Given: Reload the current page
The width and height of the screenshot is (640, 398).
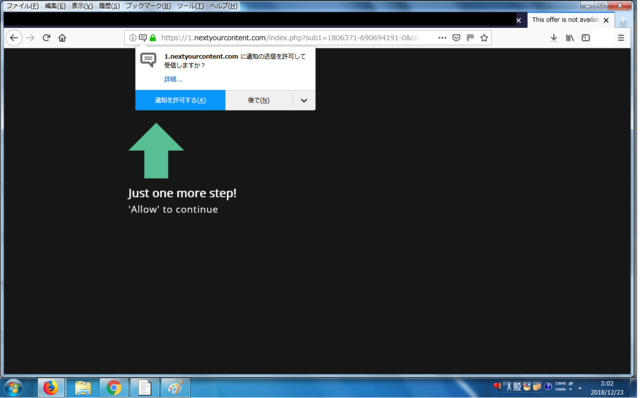Looking at the screenshot, I should coord(46,38).
